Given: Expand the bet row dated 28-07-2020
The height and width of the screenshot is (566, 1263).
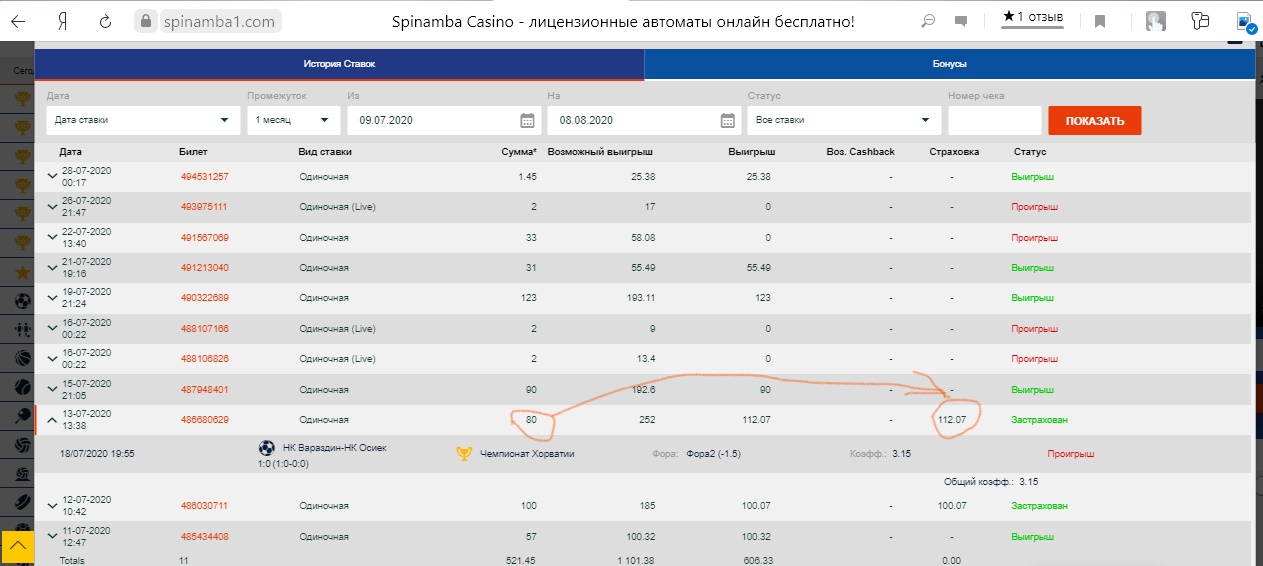Looking at the screenshot, I should click(x=52, y=177).
